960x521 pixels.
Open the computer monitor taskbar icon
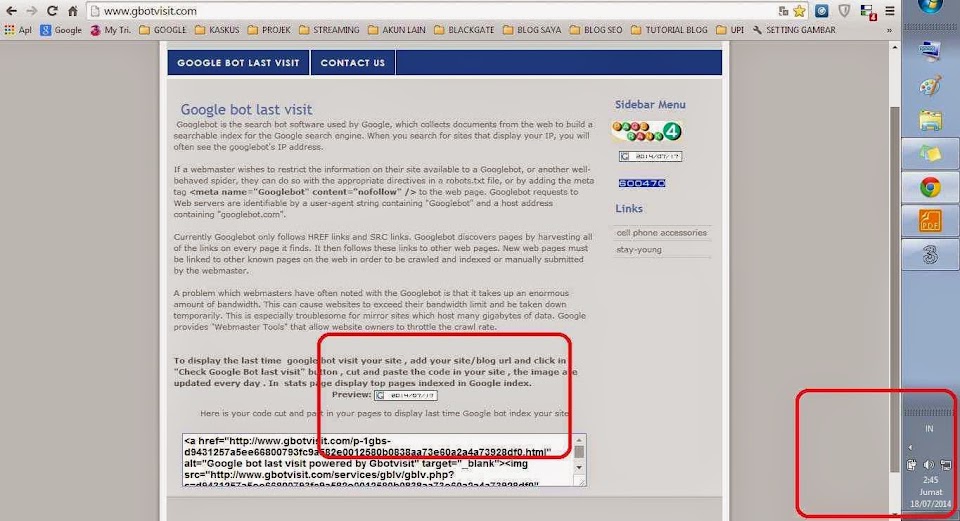(930, 50)
